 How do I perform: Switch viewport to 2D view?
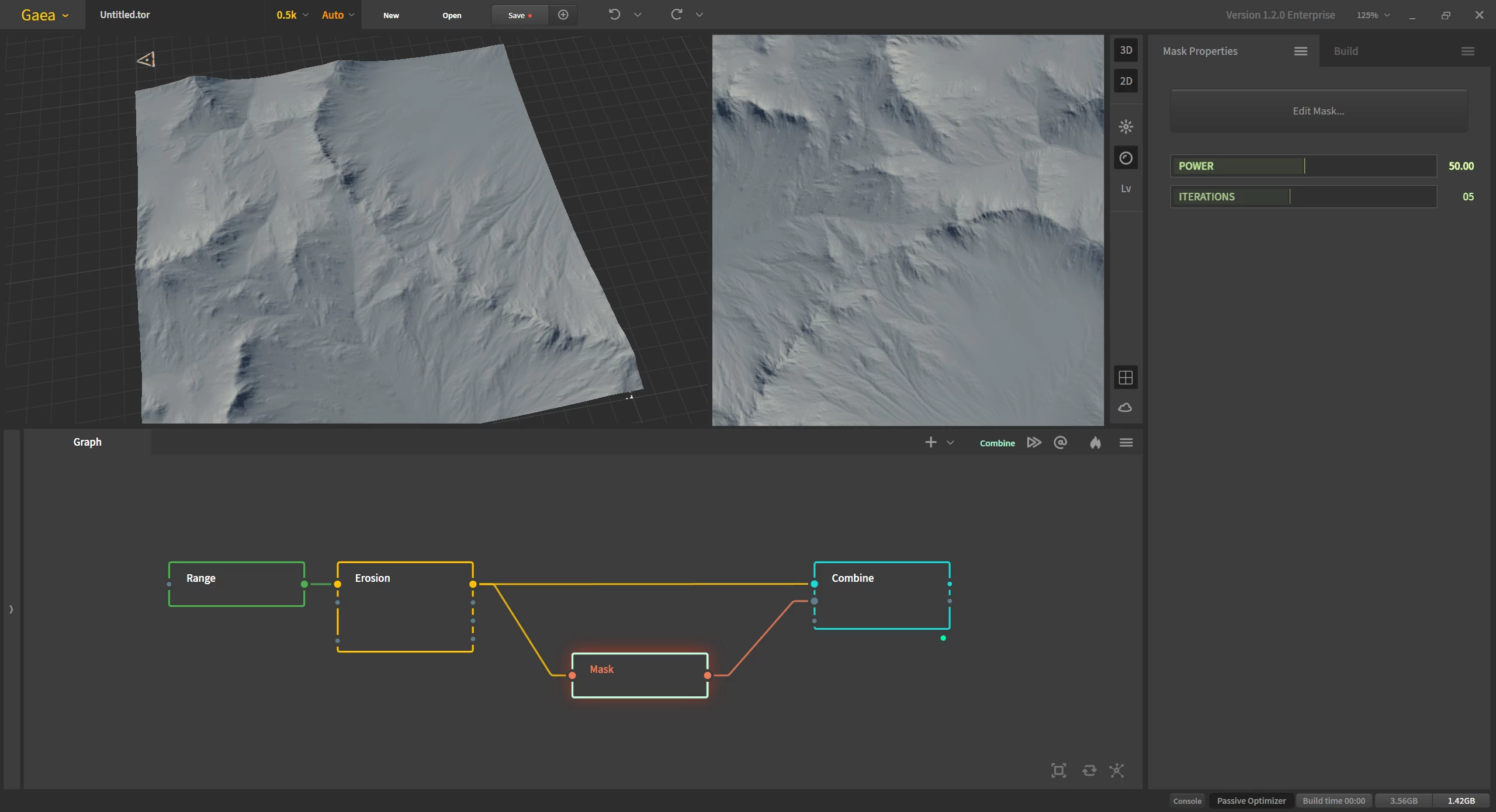click(x=1126, y=81)
